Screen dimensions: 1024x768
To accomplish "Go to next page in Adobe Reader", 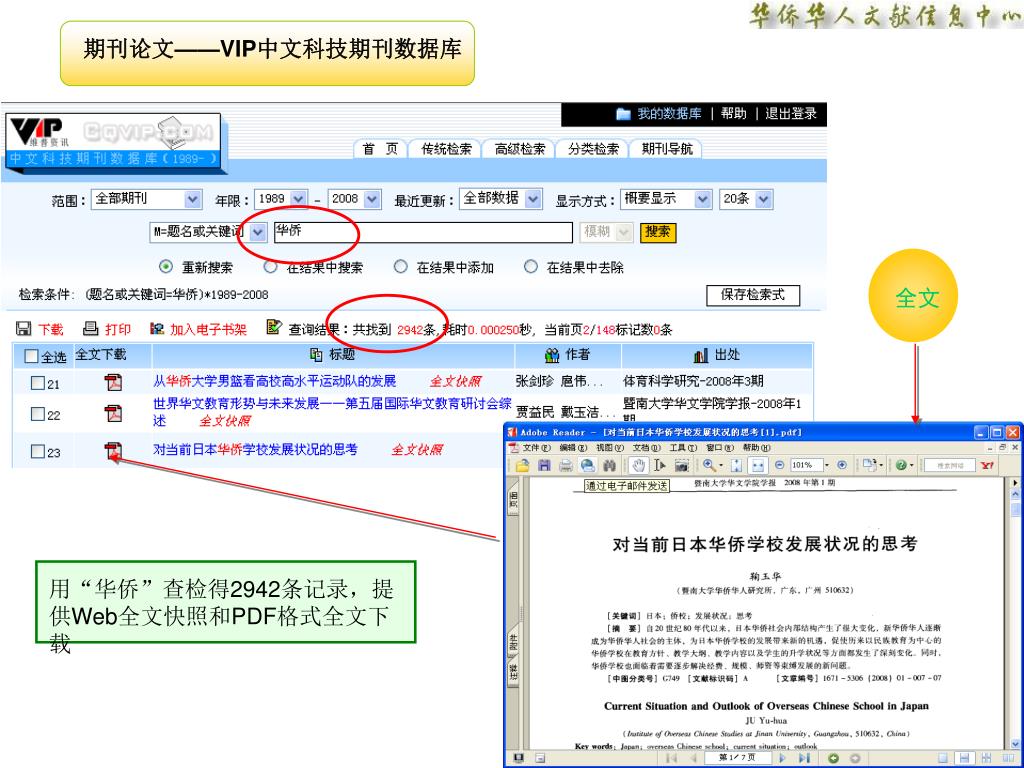I will coord(782,758).
